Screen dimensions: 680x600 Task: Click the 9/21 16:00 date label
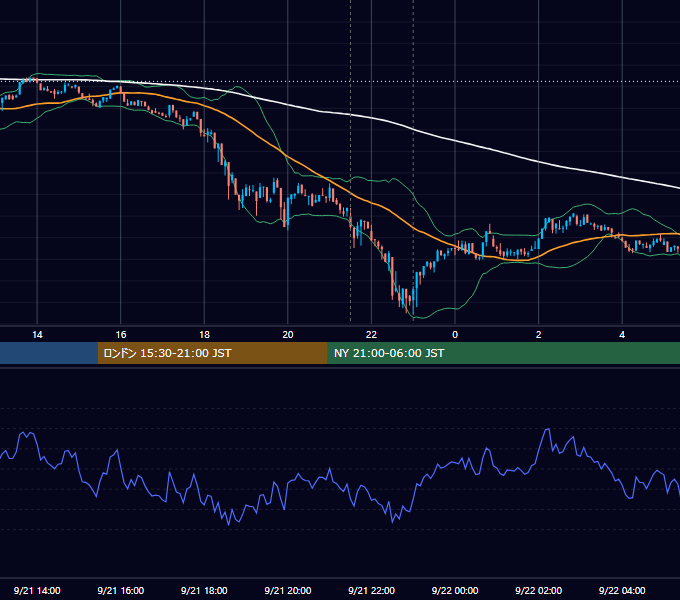(x=121, y=590)
